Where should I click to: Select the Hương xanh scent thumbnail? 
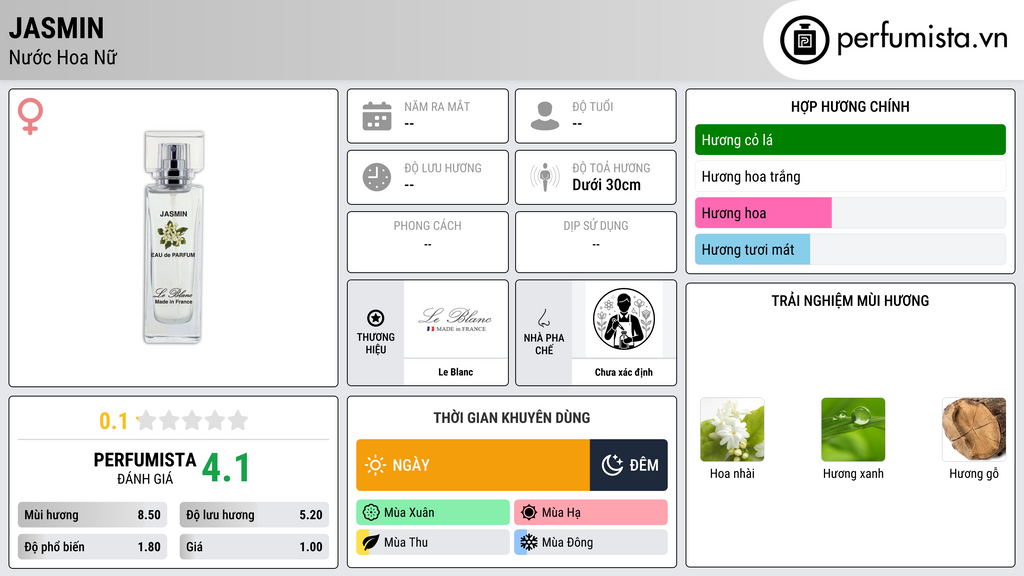pos(853,430)
